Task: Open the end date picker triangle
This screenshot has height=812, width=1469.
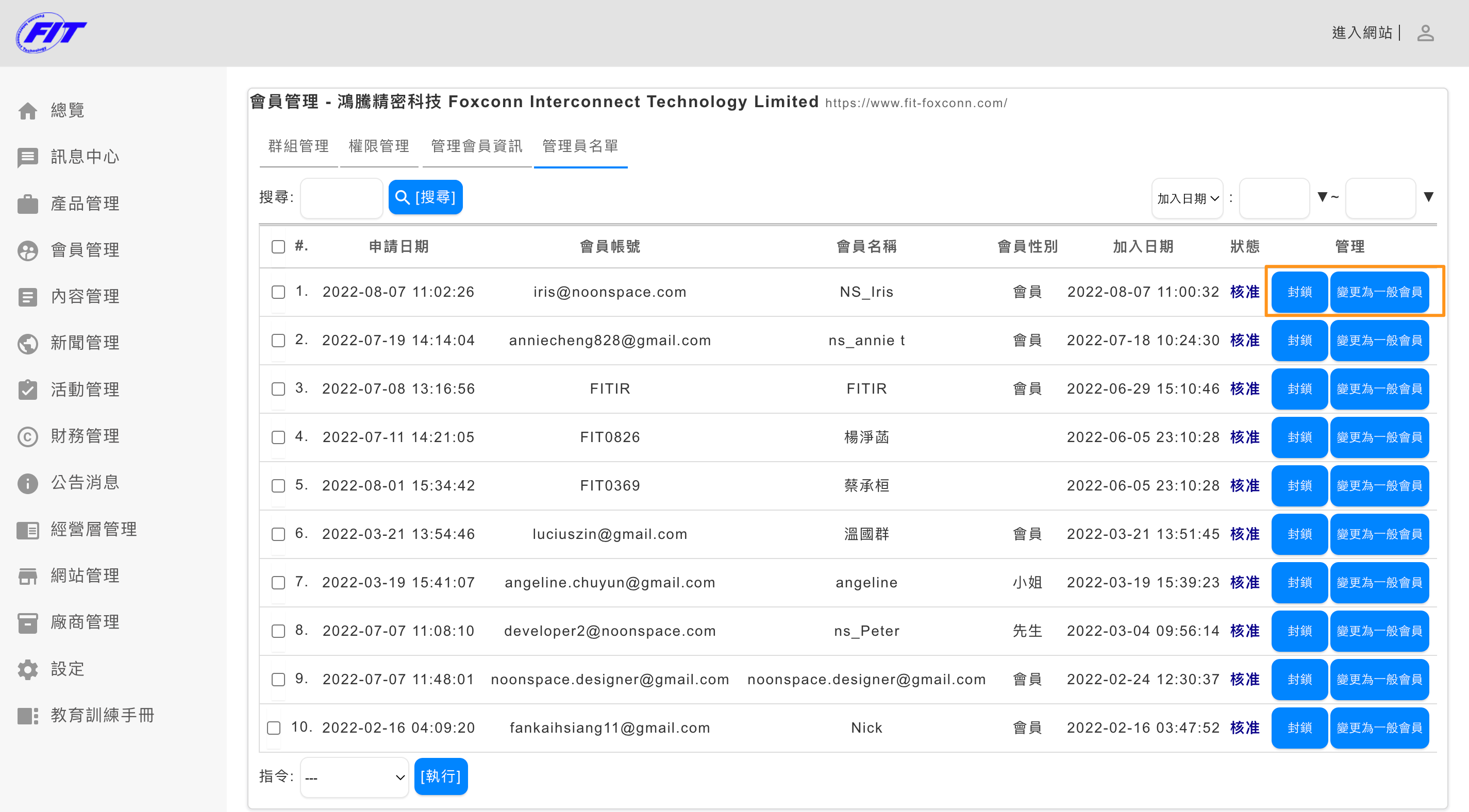Action: click(x=1428, y=197)
